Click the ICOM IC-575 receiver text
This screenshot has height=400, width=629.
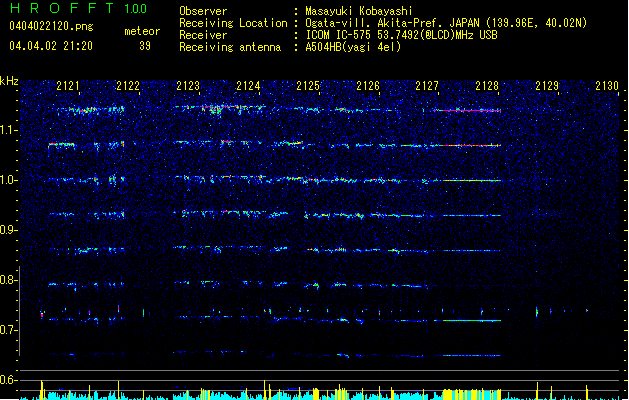(402, 35)
